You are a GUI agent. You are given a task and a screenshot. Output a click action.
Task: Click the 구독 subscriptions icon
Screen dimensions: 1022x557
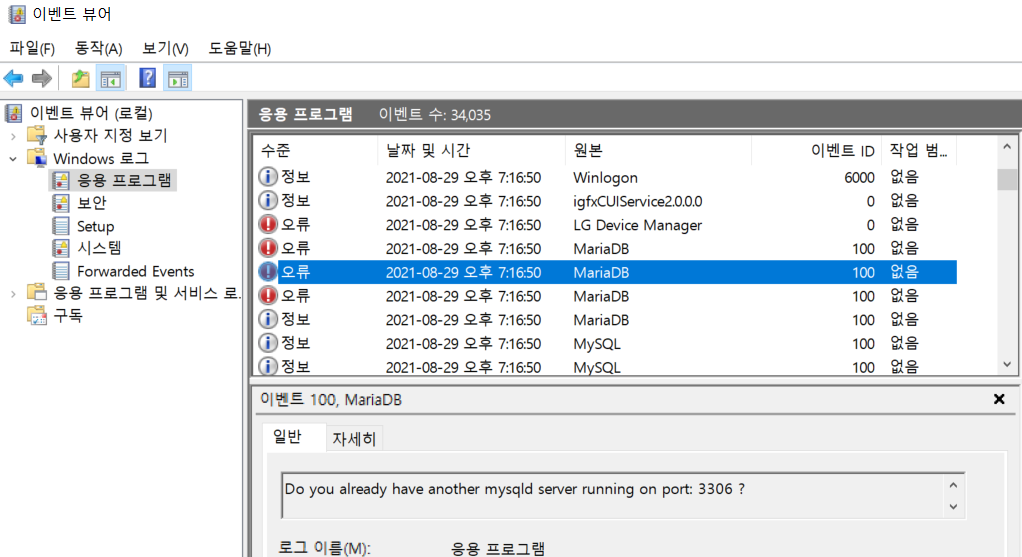click(x=37, y=316)
